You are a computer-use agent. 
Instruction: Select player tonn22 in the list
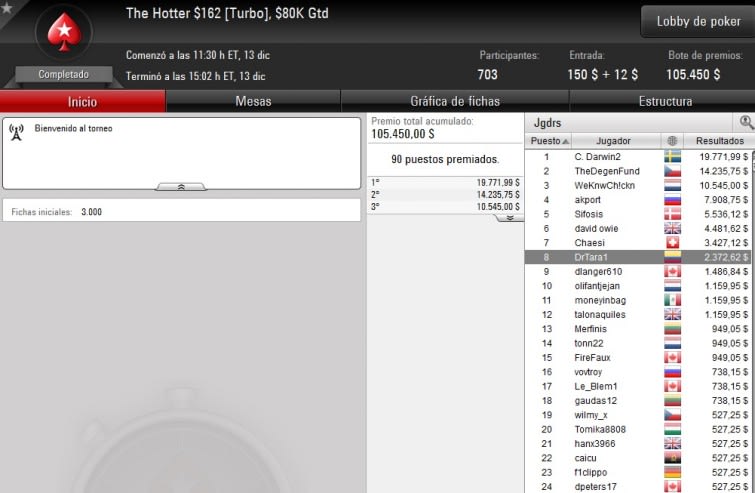(638, 343)
